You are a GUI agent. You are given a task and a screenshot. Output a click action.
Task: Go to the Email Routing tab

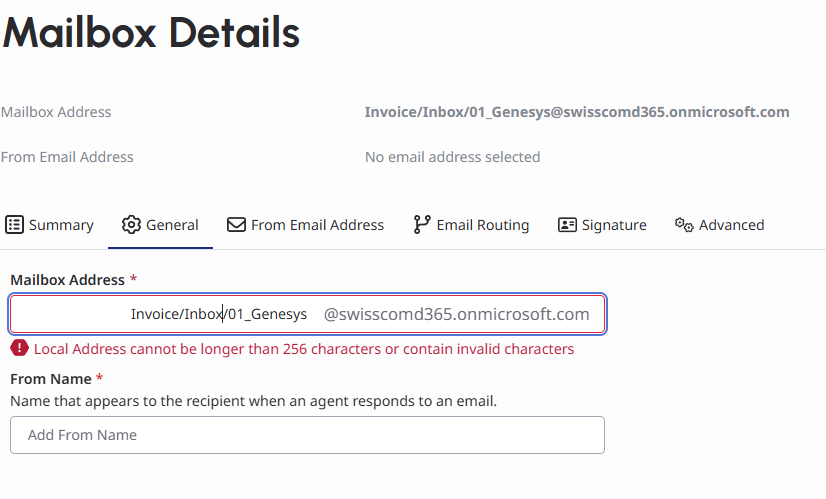click(482, 225)
